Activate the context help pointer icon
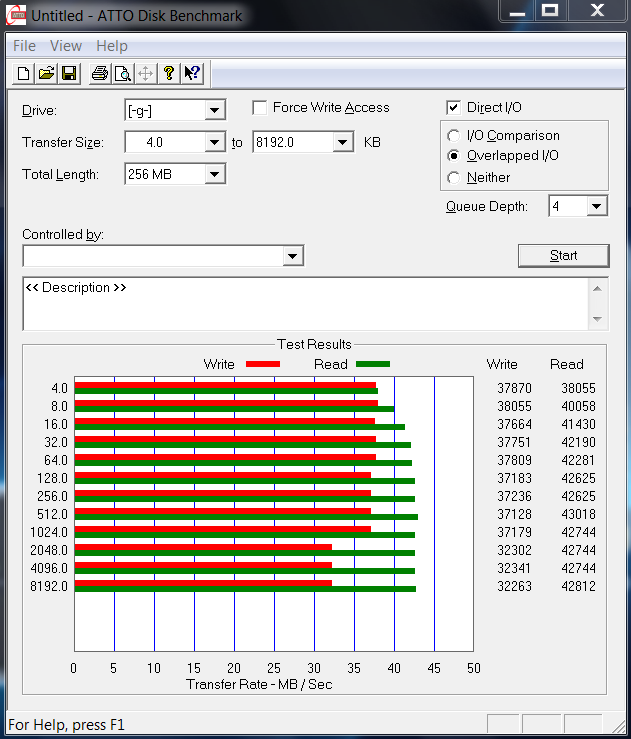The image size is (631, 739). pyautogui.click(x=192, y=73)
